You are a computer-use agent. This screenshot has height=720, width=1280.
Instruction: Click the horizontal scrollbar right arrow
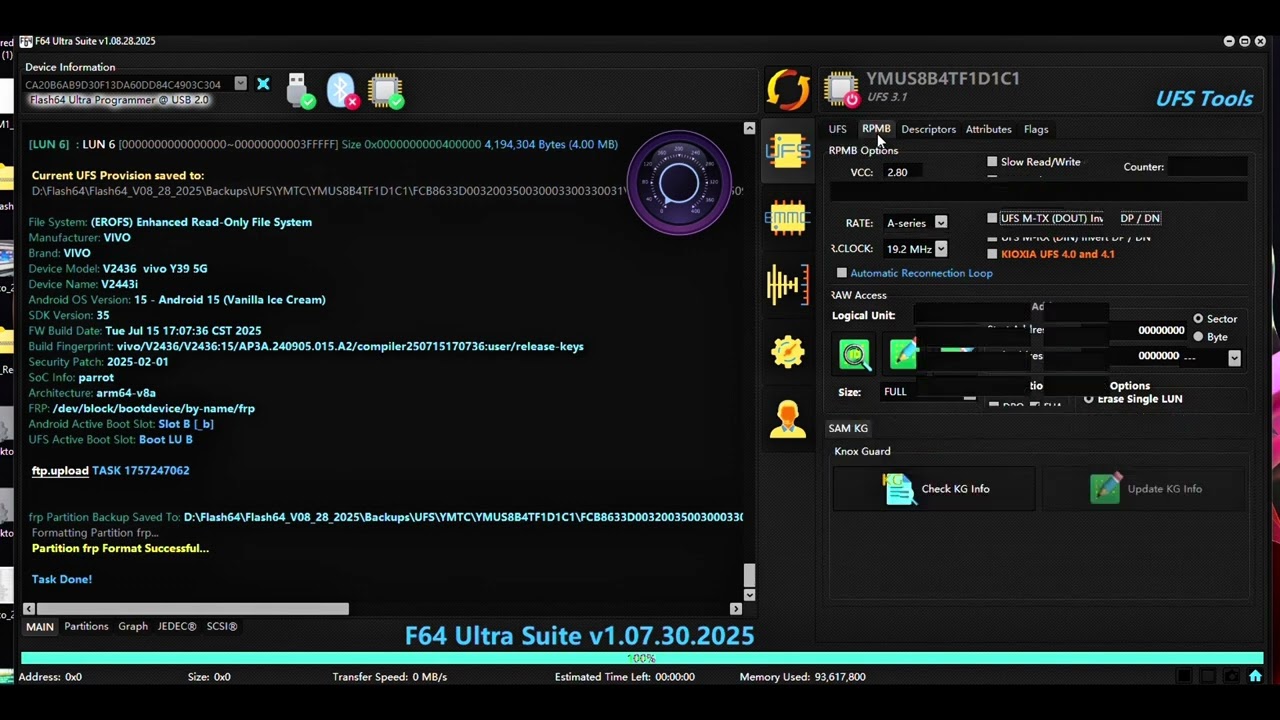tap(736, 608)
